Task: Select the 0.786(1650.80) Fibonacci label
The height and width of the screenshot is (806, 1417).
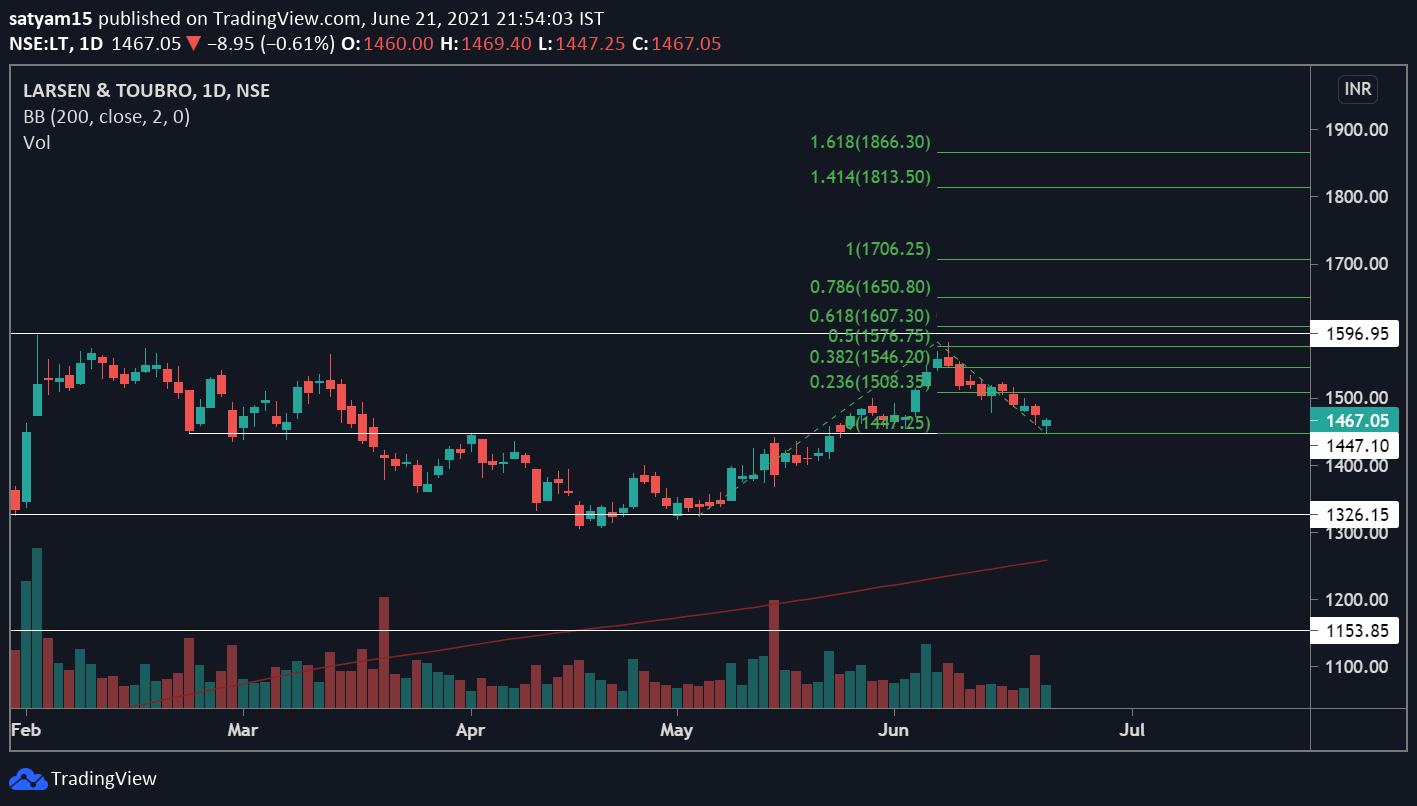Action: coord(870,288)
